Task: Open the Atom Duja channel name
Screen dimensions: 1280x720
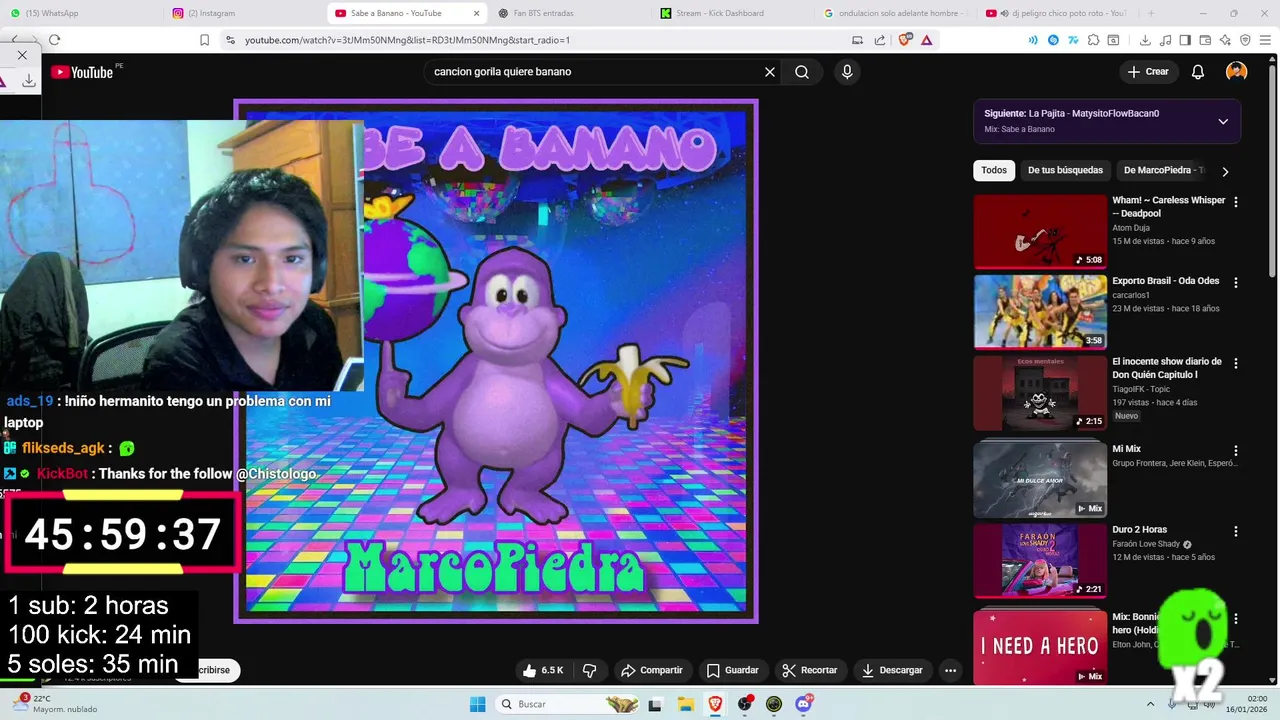Action: point(1131,228)
